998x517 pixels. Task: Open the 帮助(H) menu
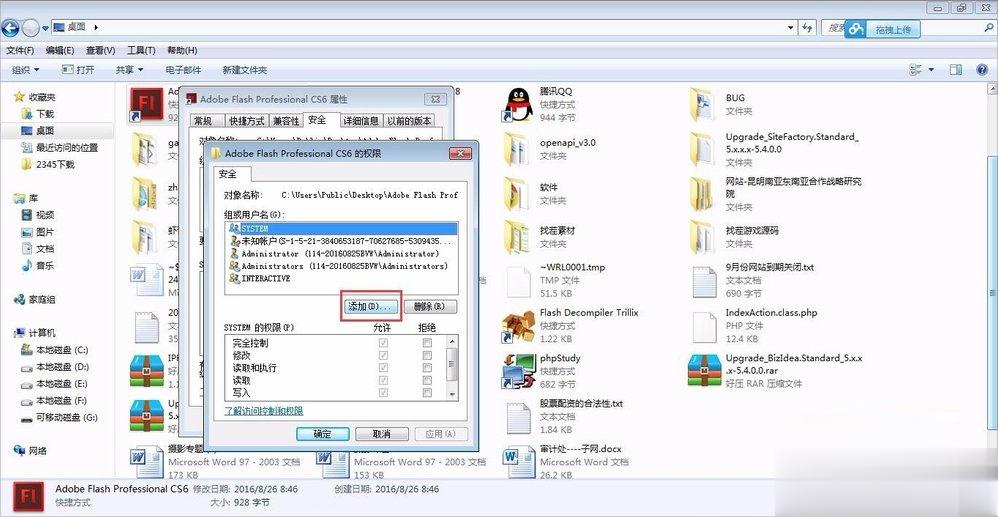[182, 50]
